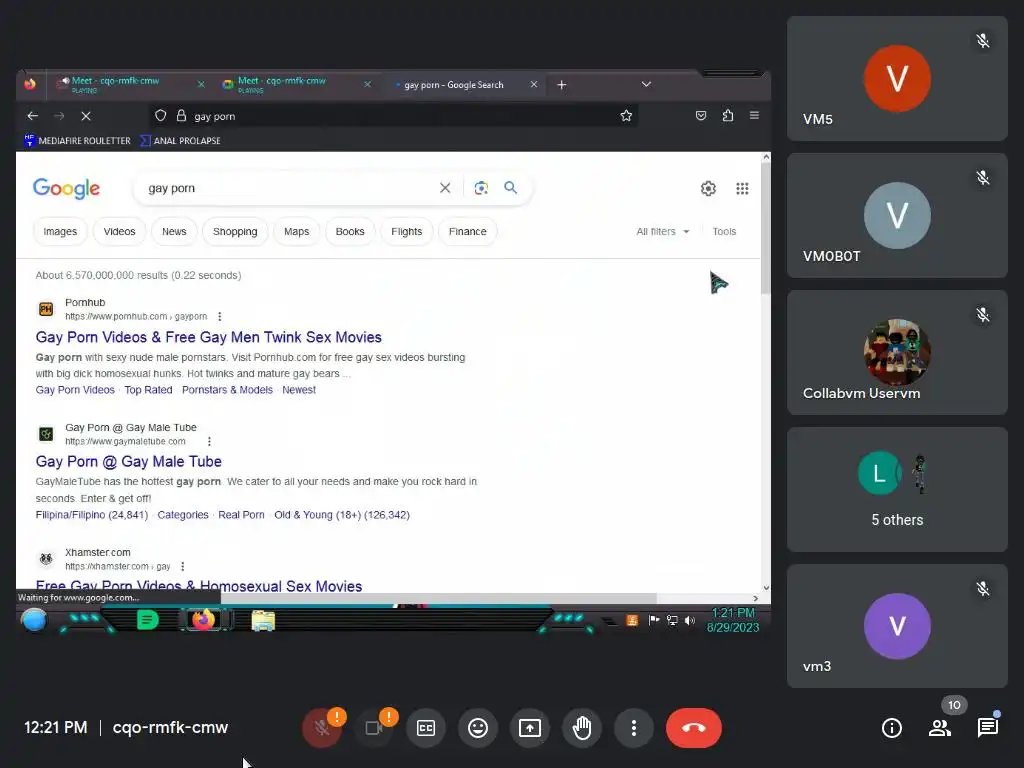Open the Start orb in shared taskbar
The width and height of the screenshot is (1024, 768).
click(34, 620)
